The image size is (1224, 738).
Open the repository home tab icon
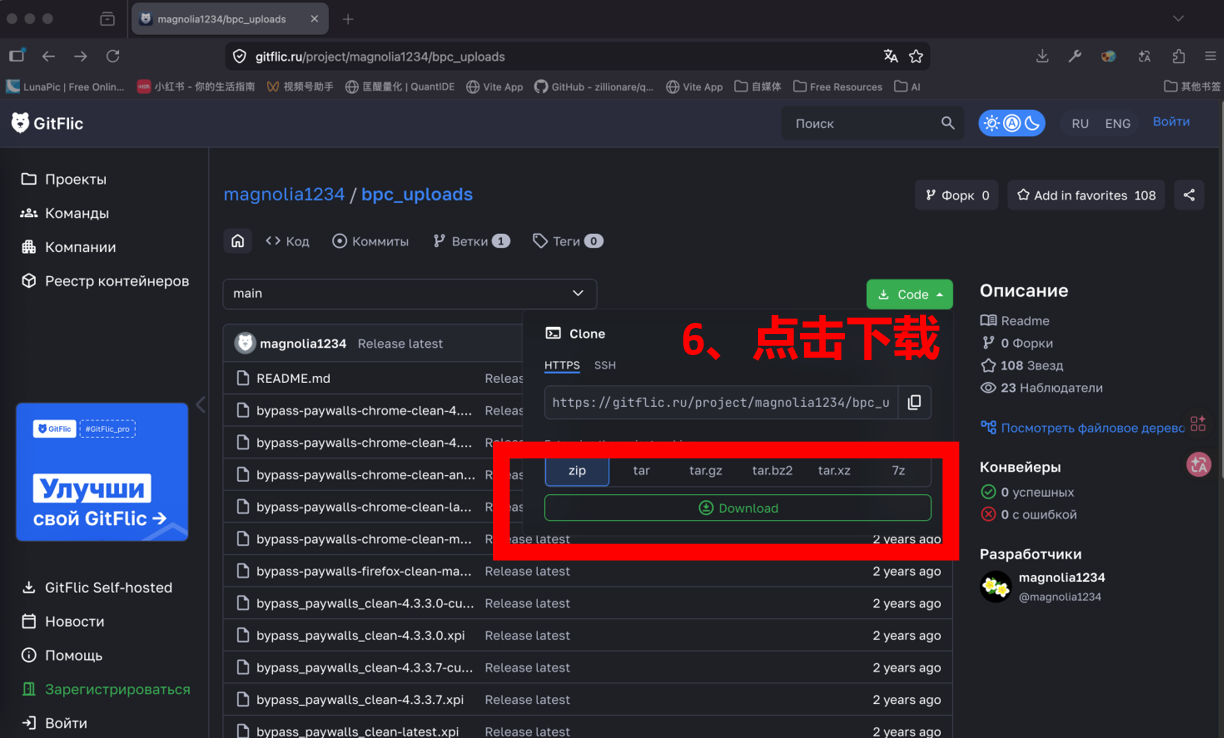point(238,241)
